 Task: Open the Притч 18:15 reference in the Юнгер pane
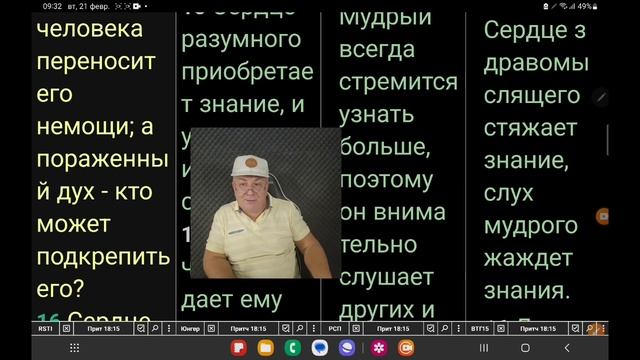click(x=248, y=329)
